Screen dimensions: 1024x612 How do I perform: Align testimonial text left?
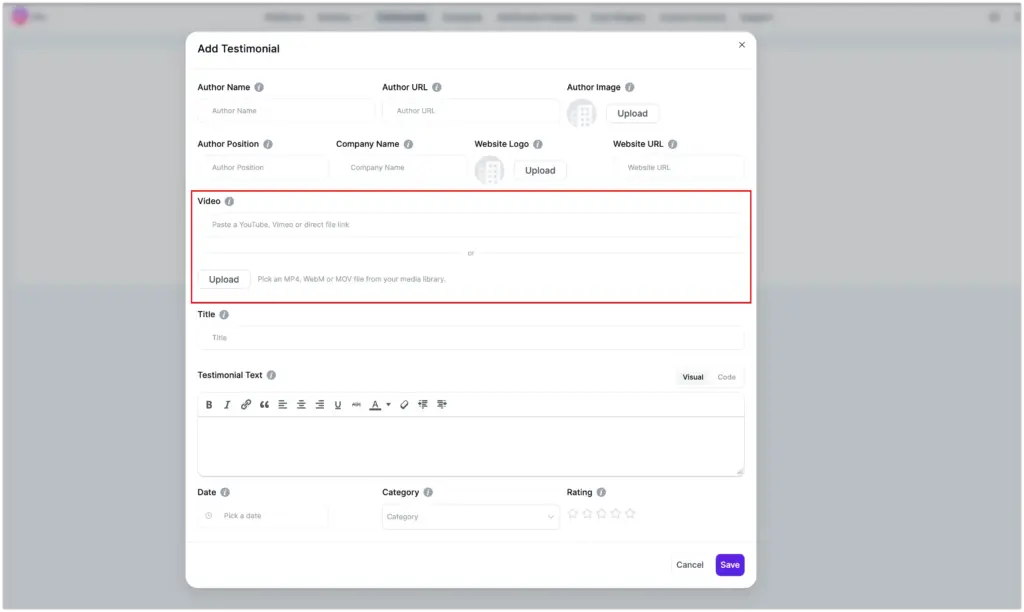coord(282,404)
